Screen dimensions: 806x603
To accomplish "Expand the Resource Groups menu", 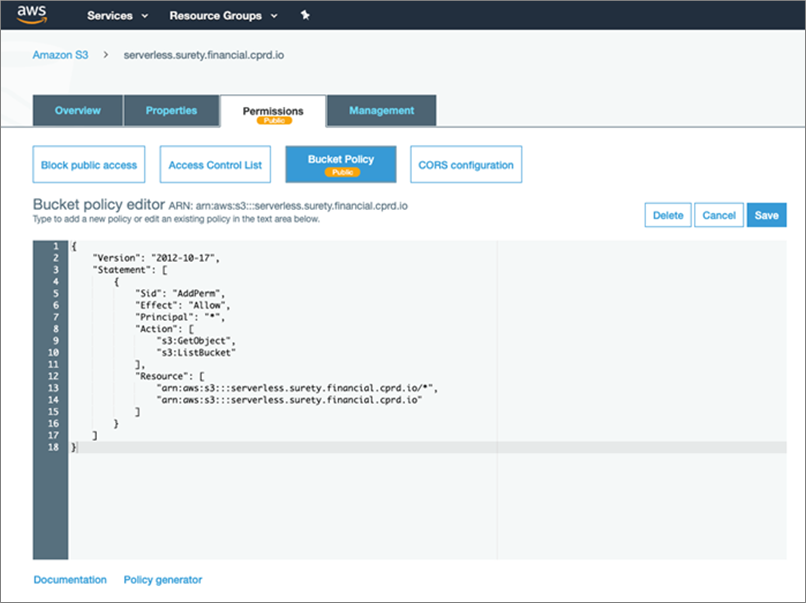I will 224,16.
